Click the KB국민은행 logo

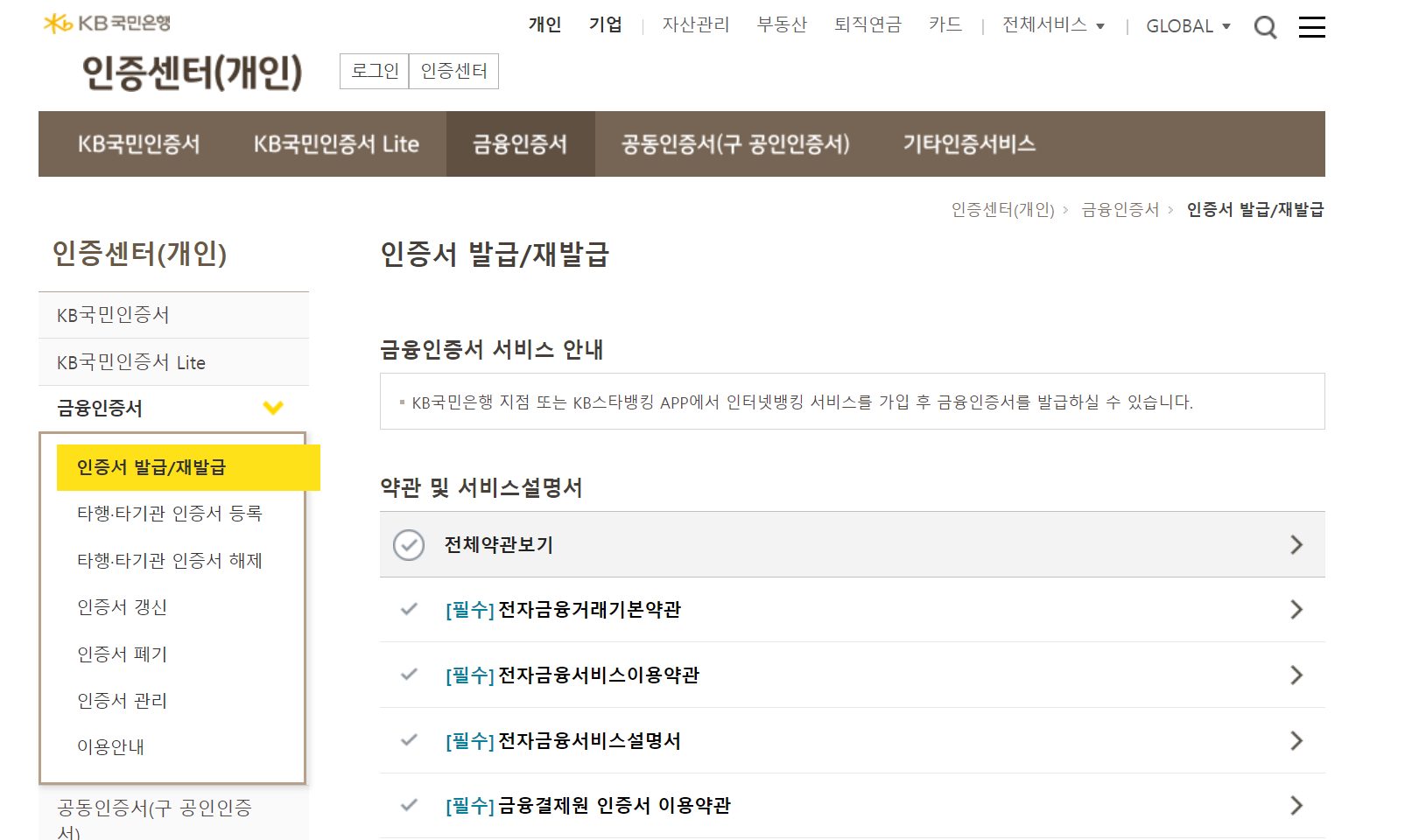[107, 24]
